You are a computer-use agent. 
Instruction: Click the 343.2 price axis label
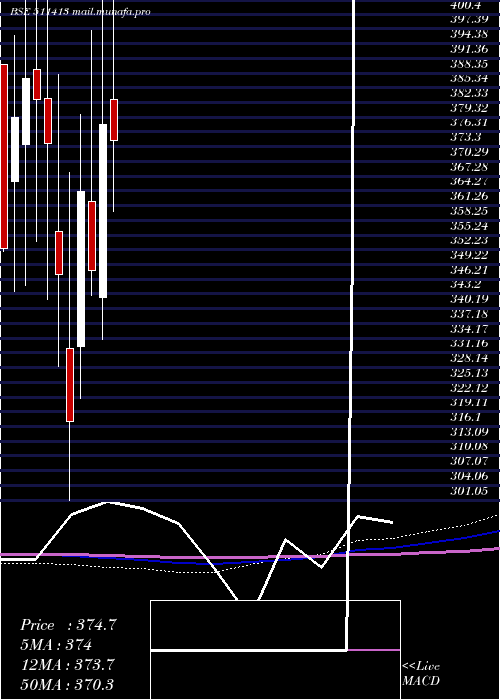pos(466,284)
